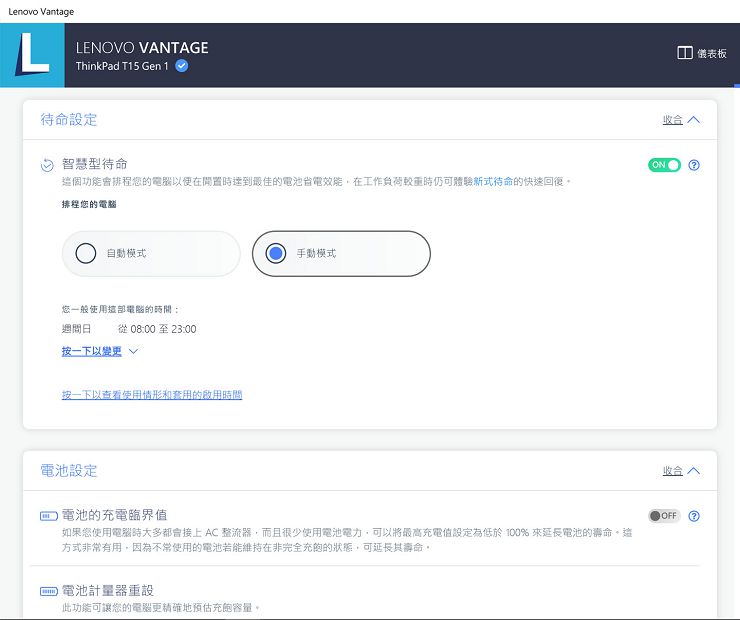Viewport: 740px width, 620px height.
Task: Click the 收合 link in 電池設定
Action: tap(673, 470)
